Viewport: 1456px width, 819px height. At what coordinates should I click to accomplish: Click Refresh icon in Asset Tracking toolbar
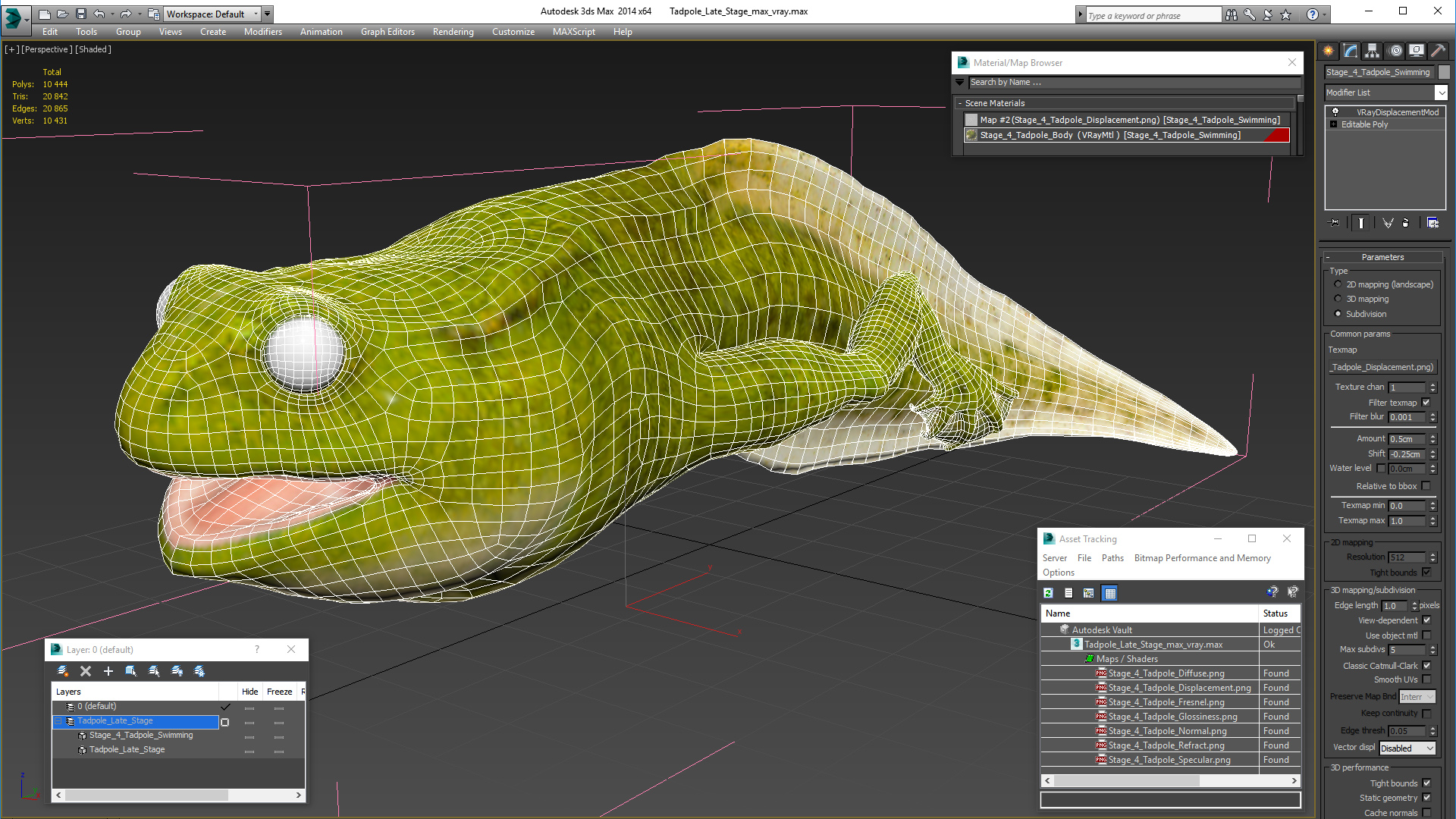click(1048, 593)
